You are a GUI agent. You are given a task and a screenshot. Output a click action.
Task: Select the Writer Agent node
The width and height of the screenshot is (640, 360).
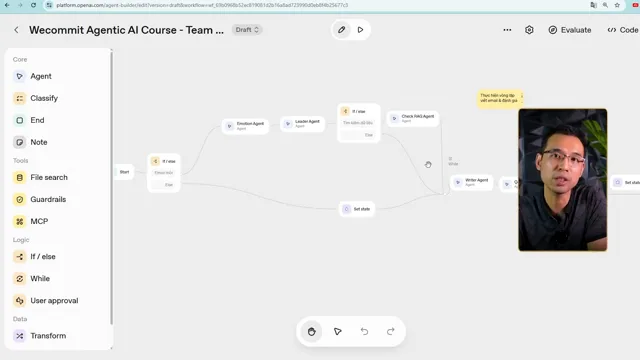pyautogui.click(x=471, y=182)
